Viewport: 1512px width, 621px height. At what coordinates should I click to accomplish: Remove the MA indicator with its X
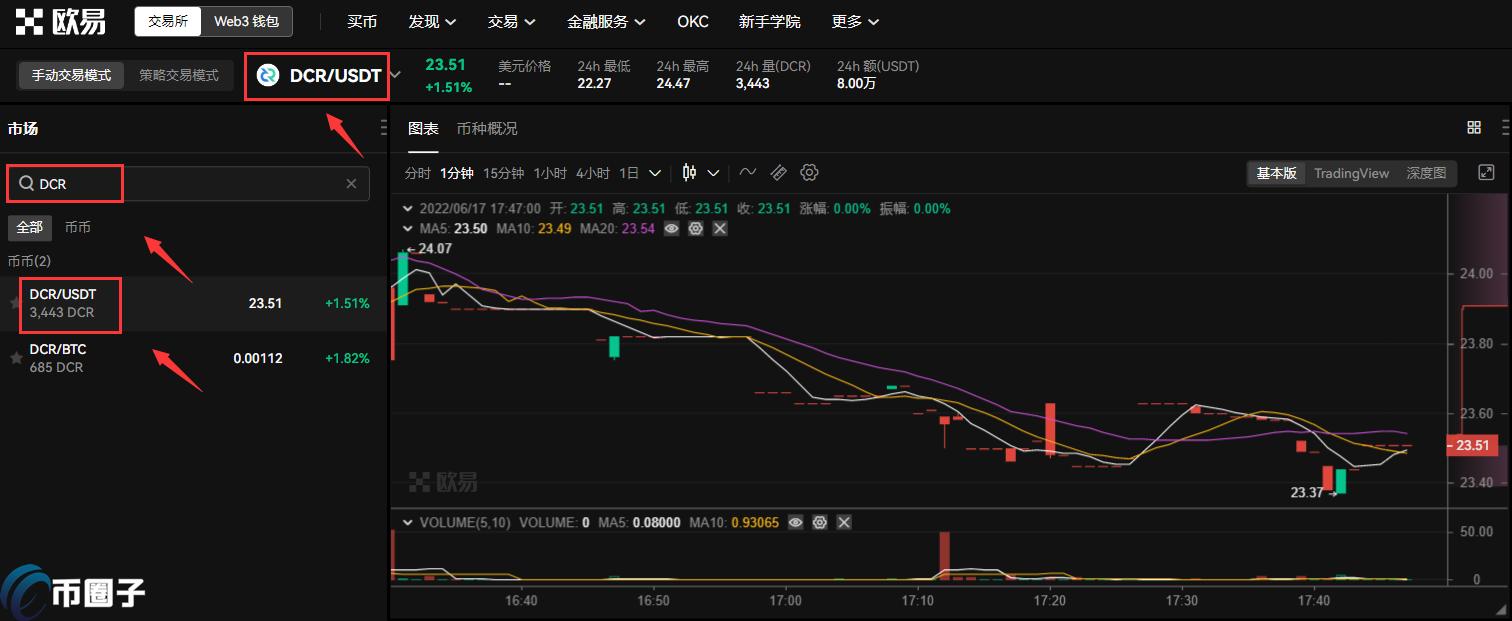click(x=719, y=229)
